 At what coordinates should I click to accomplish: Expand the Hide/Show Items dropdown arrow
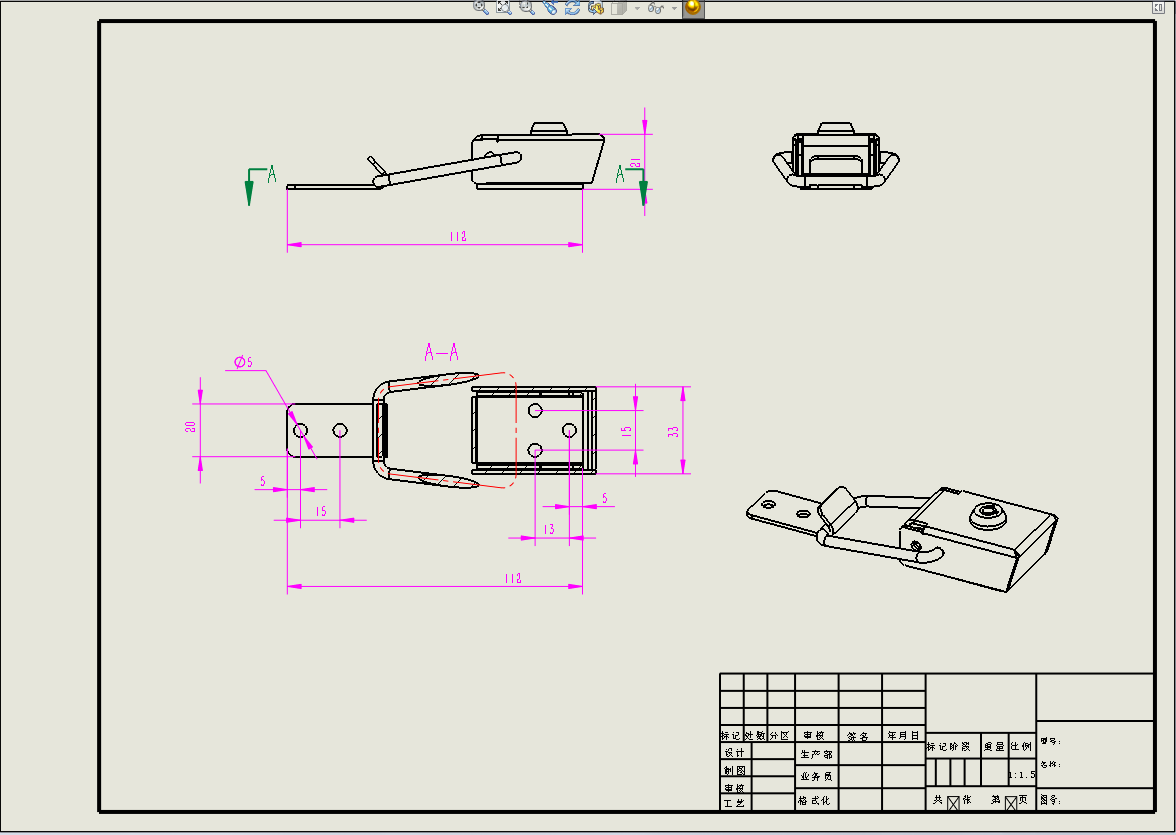674,8
